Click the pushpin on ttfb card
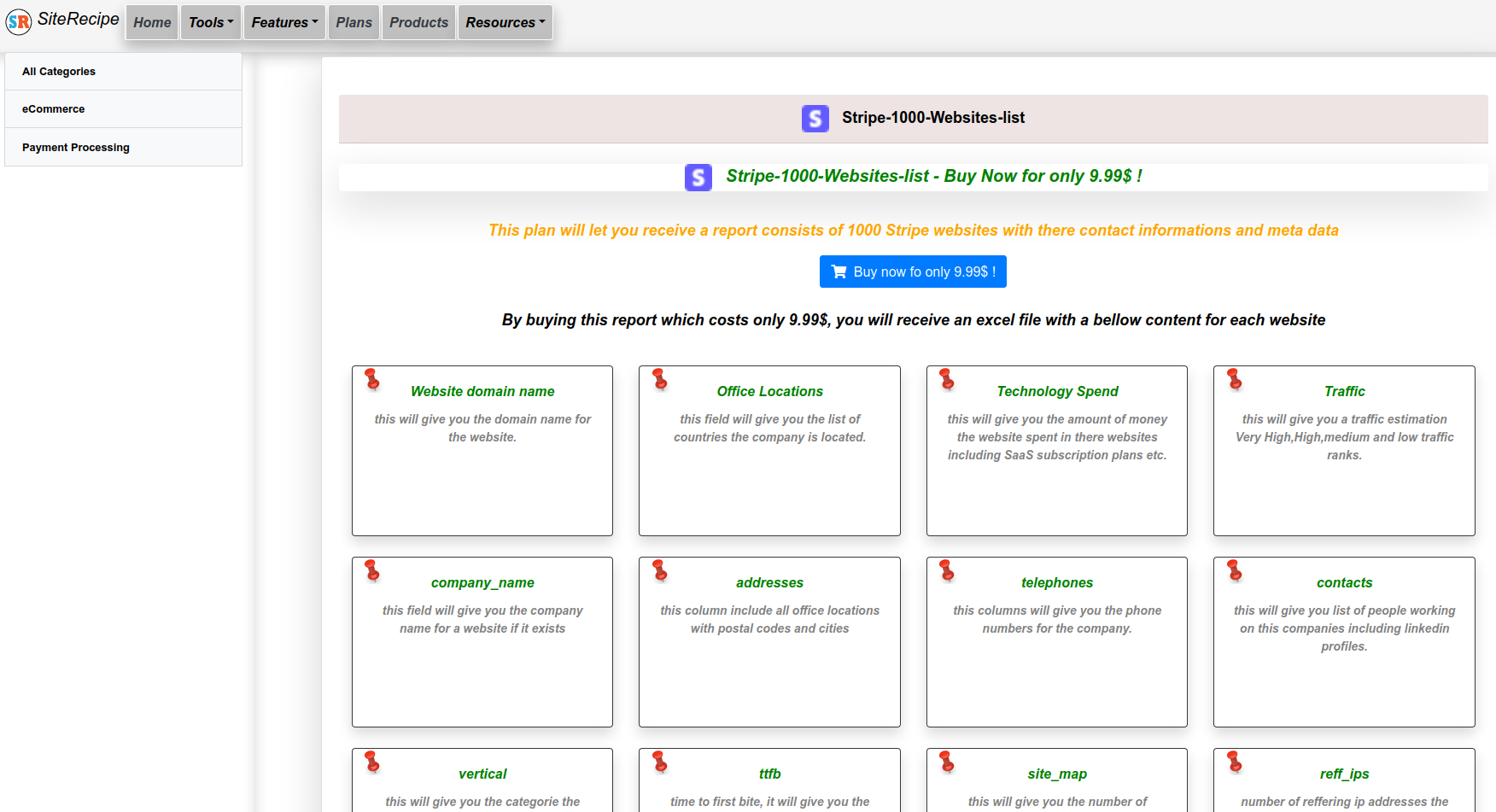 [x=660, y=762]
